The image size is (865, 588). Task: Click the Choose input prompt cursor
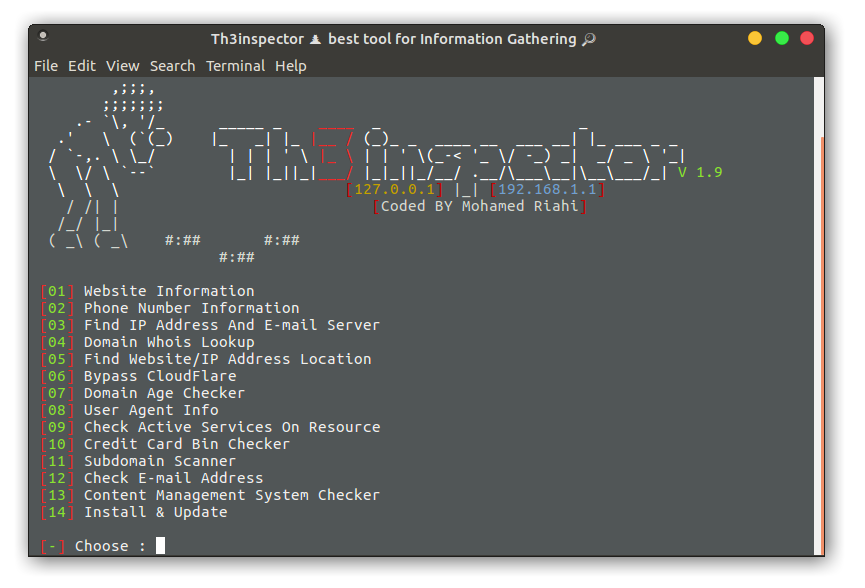(x=160, y=546)
